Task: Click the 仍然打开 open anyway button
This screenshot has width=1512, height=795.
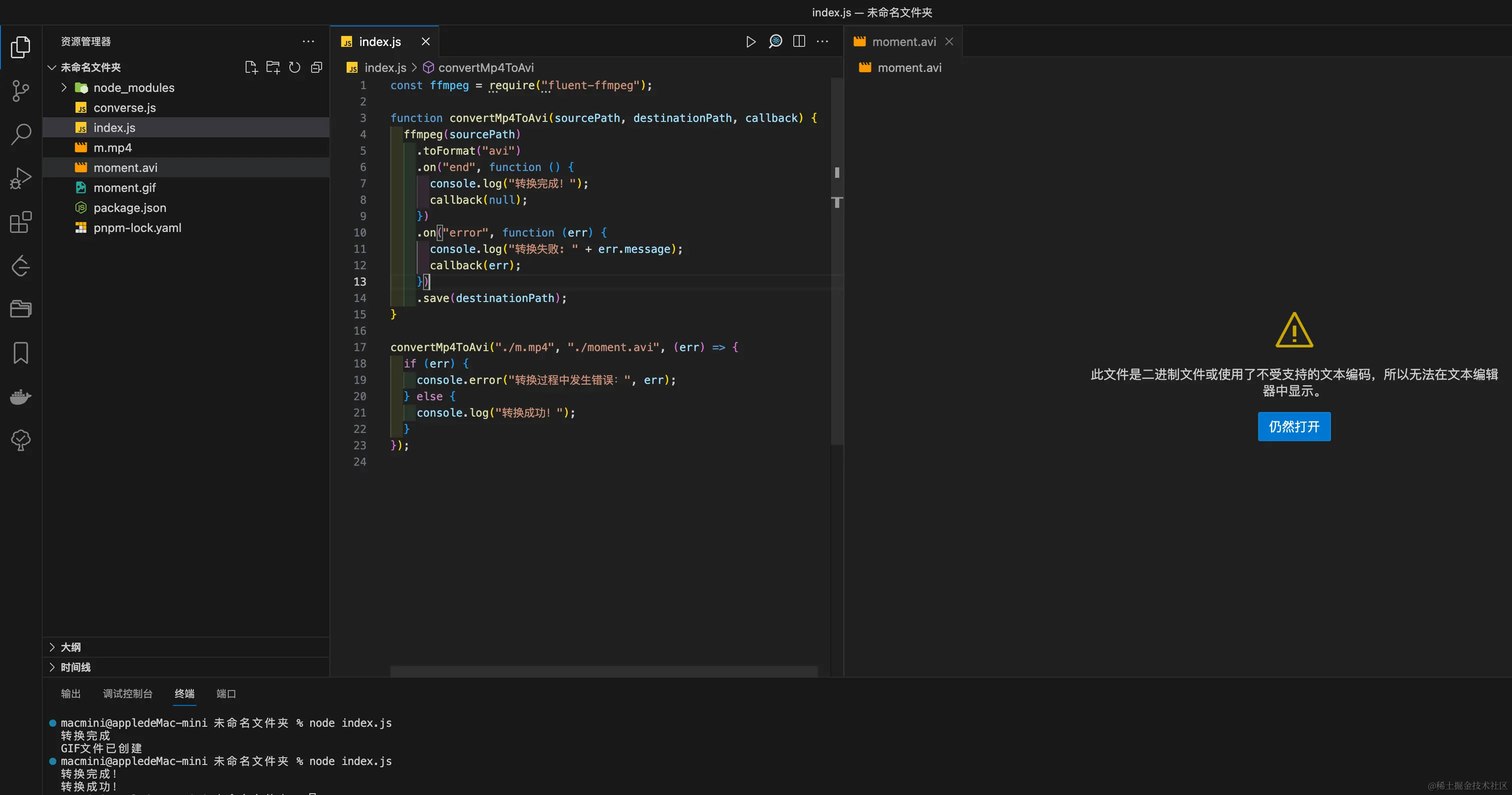Action: (1293, 426)
